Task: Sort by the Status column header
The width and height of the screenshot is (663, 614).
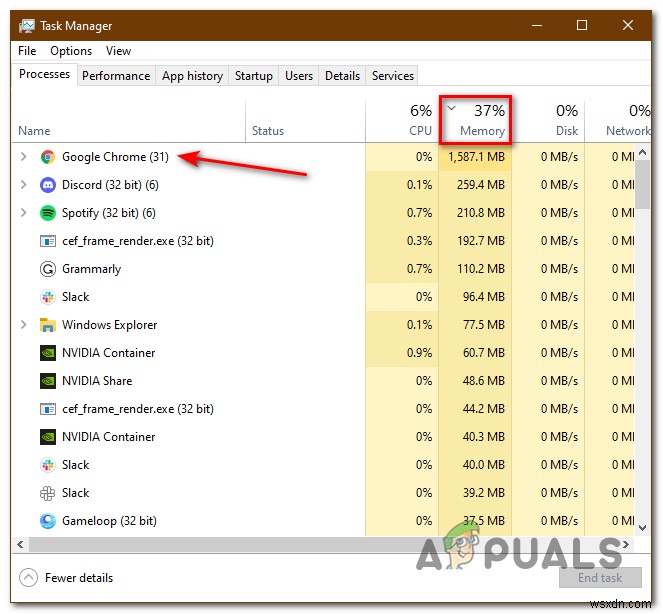Action: coord(305,121)
